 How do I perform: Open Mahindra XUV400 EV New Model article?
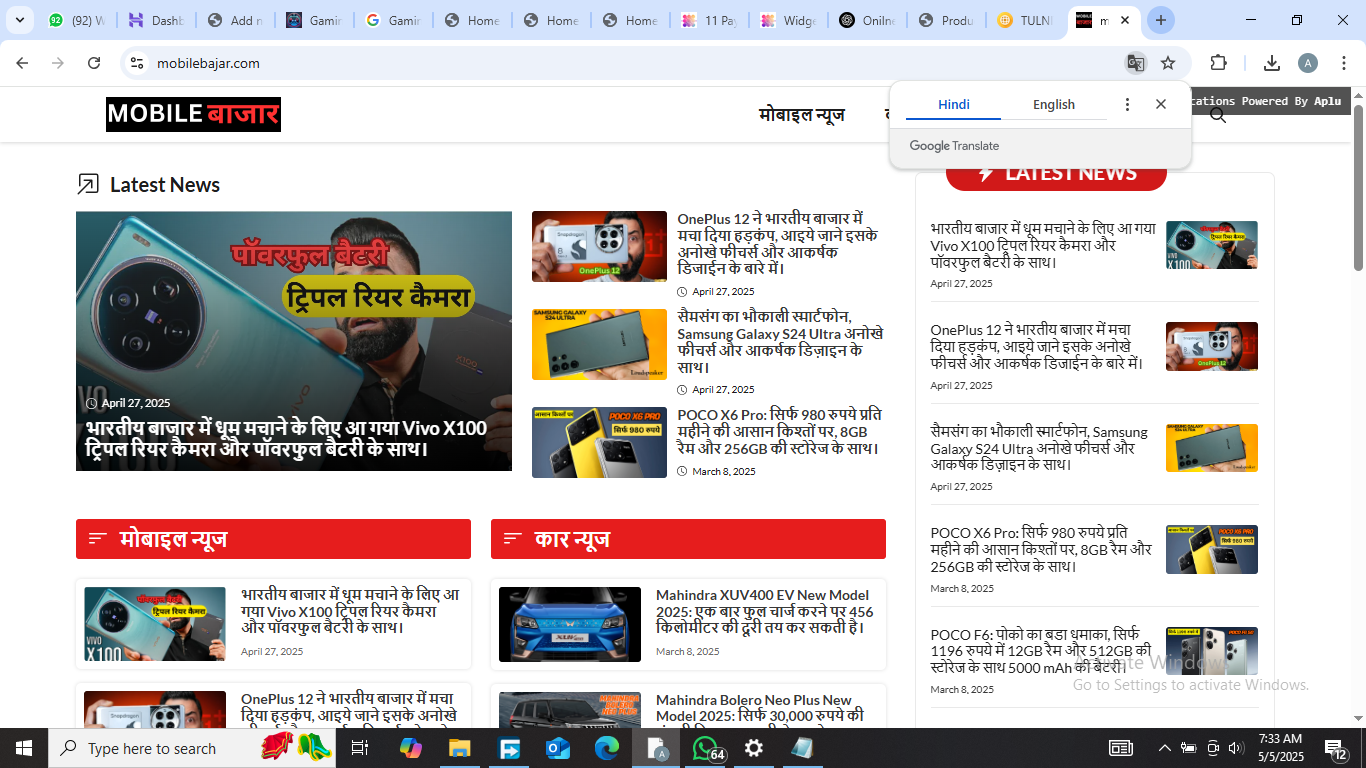pyautogui.click(x=764, y=611)
